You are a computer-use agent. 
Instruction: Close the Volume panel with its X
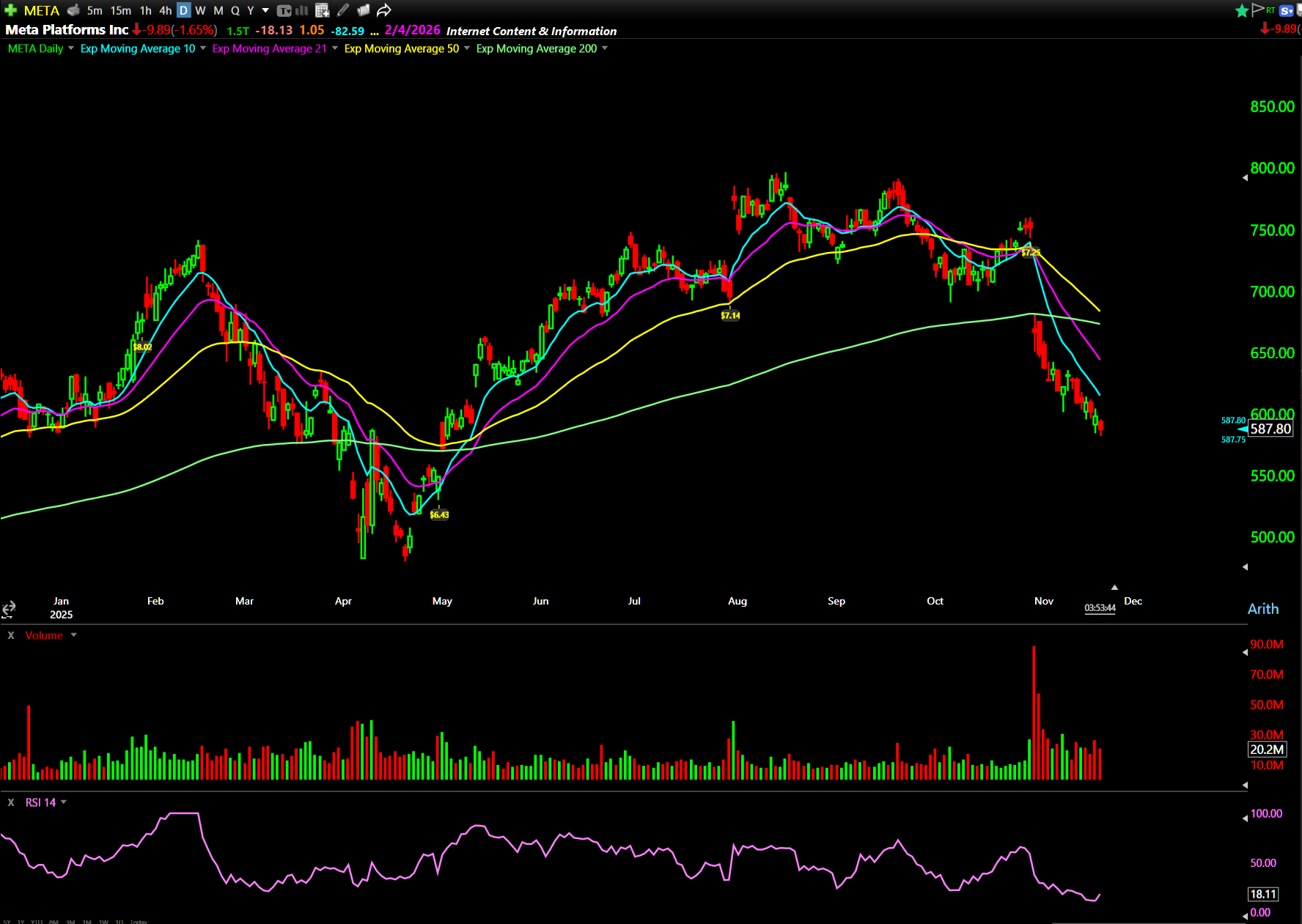point(11,635)
